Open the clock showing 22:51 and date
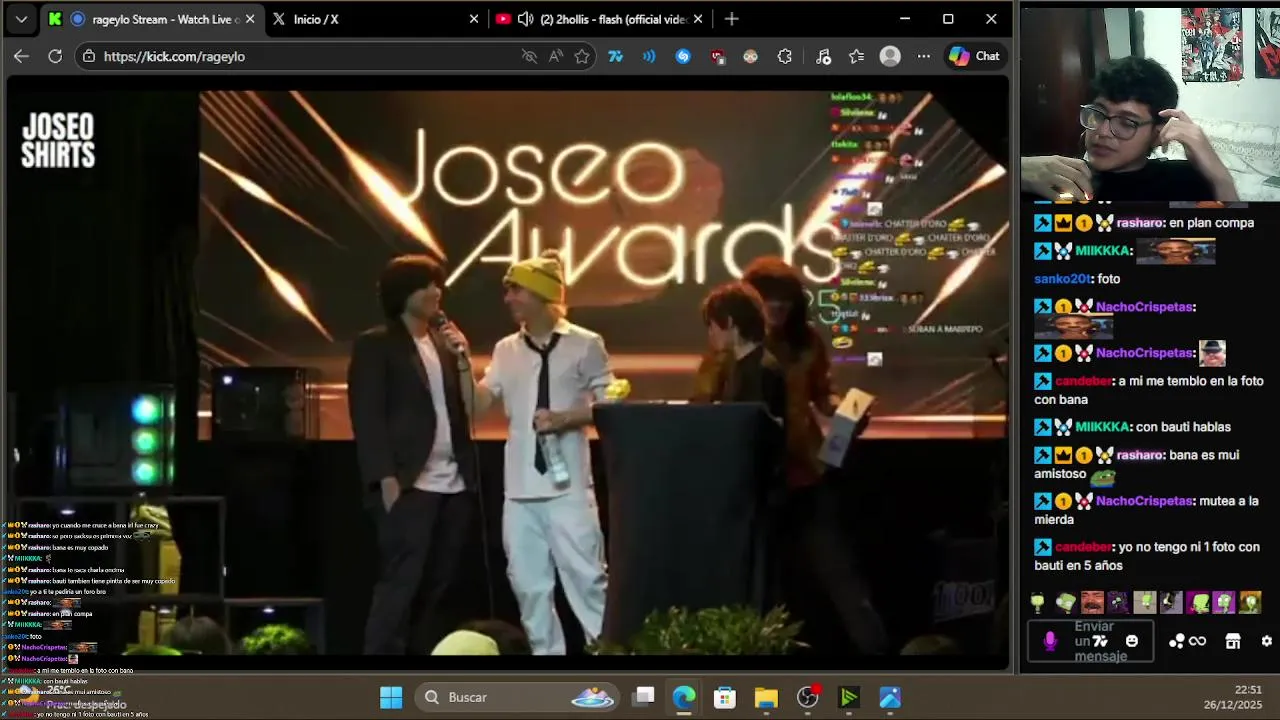Screen dimensions: 1280x720 tap(1233, 697)
